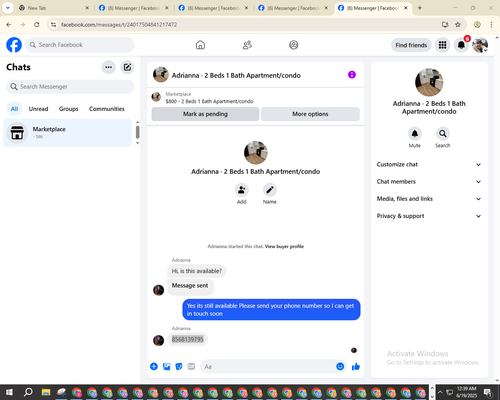The width and height of the screenshot is (500, 400).
Task: Click the chat list scrollbar
Action: click(x=137, y=133)
